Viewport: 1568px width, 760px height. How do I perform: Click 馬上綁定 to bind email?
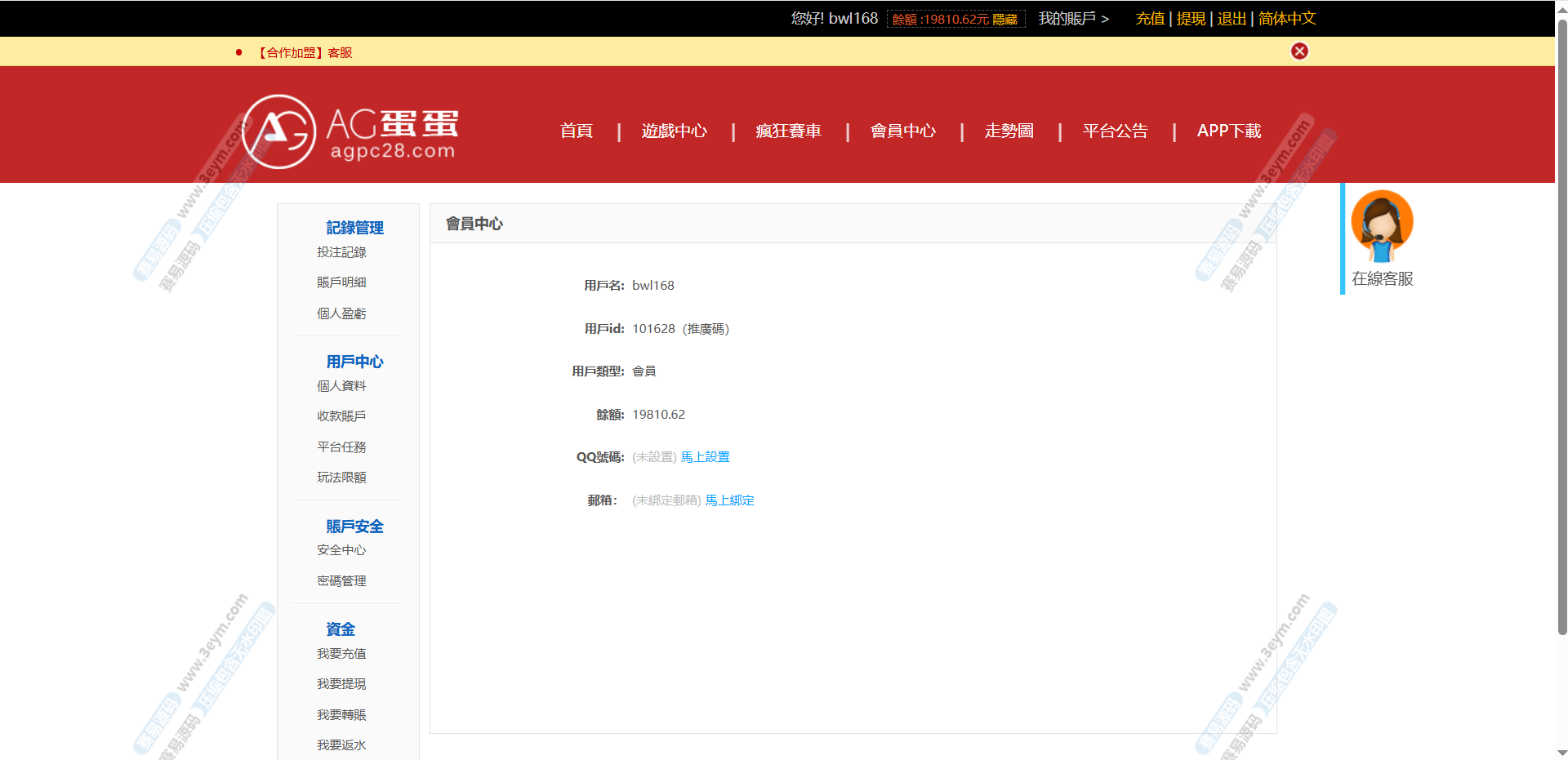click(730, 500)
